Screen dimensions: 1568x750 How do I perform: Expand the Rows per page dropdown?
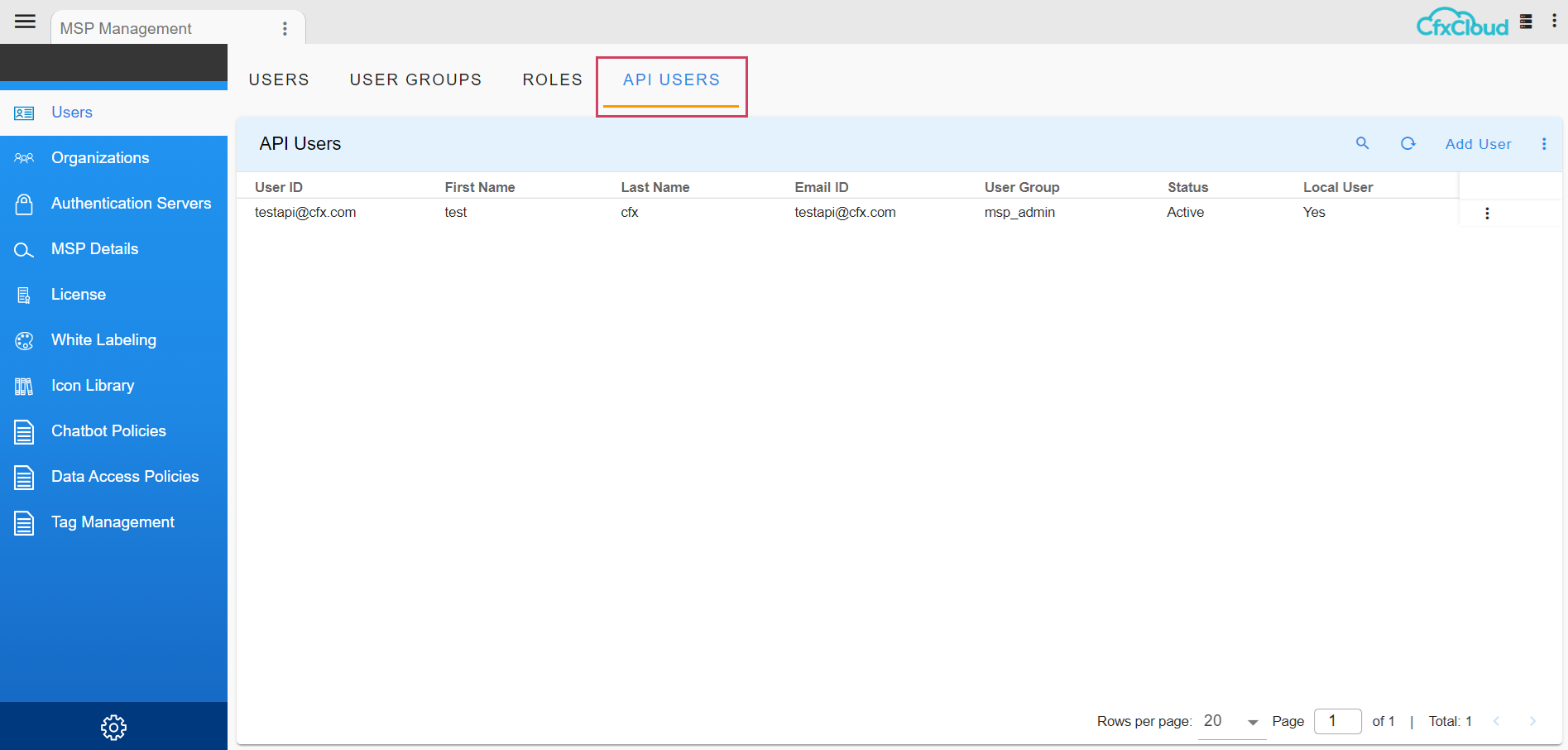[1231, 722]
